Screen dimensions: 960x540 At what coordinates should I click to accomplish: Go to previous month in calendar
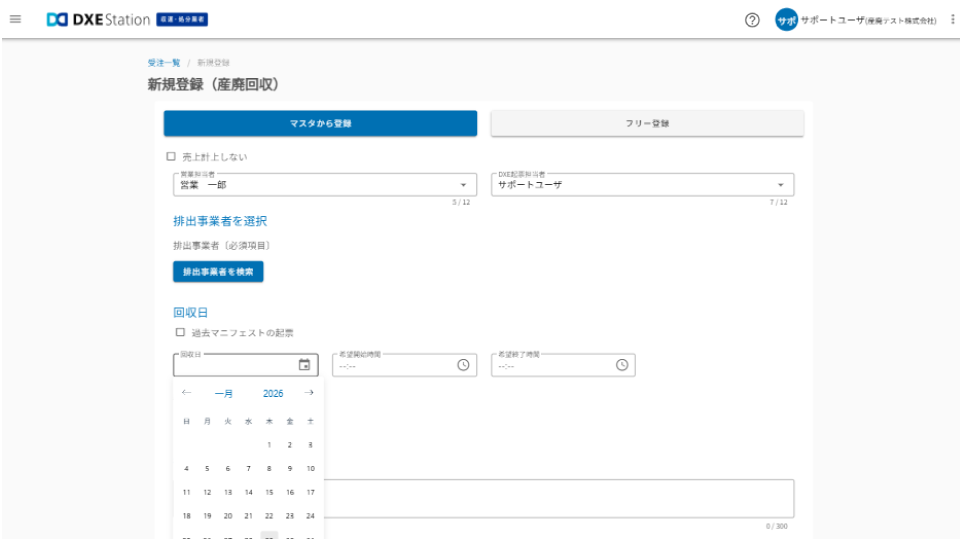(186, 393)
